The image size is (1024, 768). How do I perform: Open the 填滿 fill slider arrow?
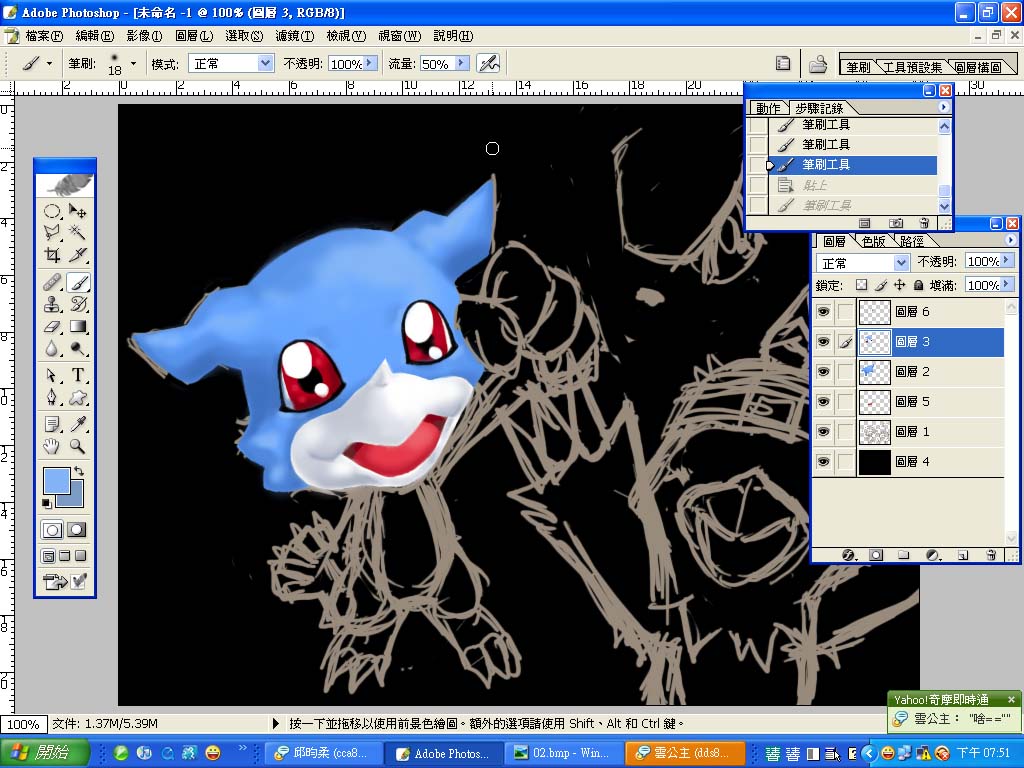coord(1006,285)
